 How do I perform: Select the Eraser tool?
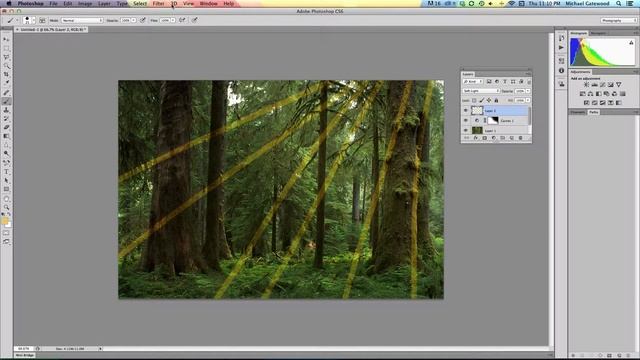pyautogui.click(x=6, y=127)
